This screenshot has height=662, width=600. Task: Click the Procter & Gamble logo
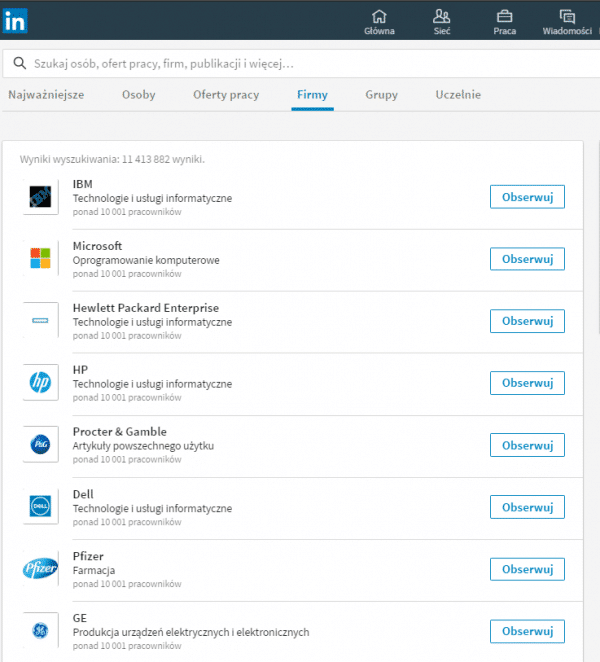pyautogui.click(x=41, y=444)
